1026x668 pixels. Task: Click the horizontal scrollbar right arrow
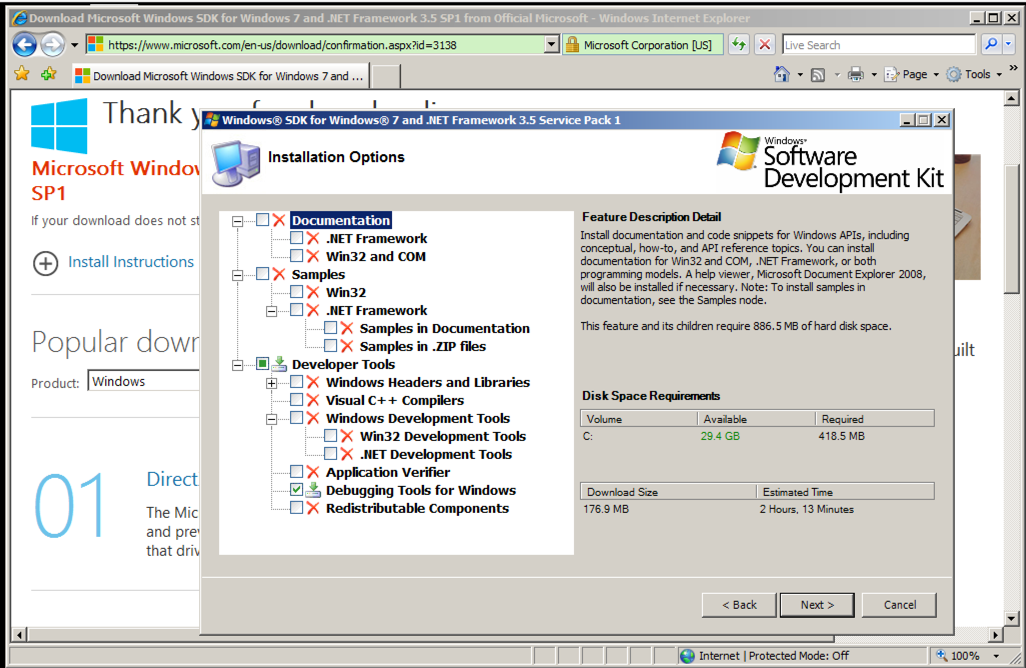996,635
